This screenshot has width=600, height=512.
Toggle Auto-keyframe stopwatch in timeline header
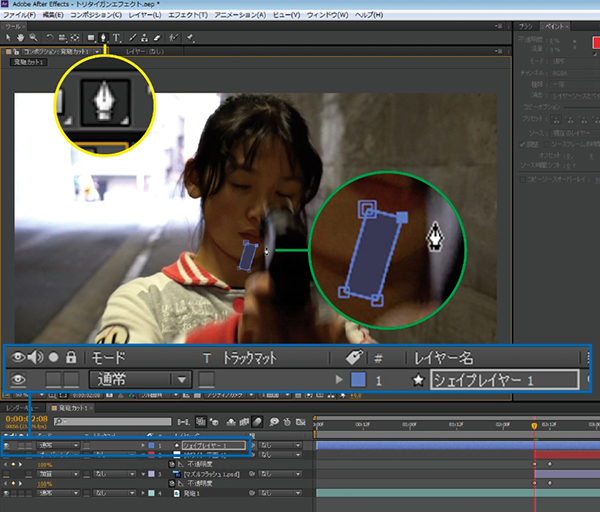287,422
